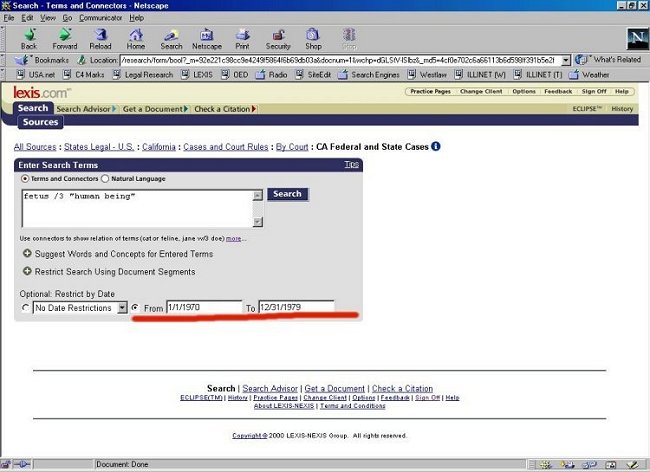Click the greyed-out Stop icon

point(349,39)
